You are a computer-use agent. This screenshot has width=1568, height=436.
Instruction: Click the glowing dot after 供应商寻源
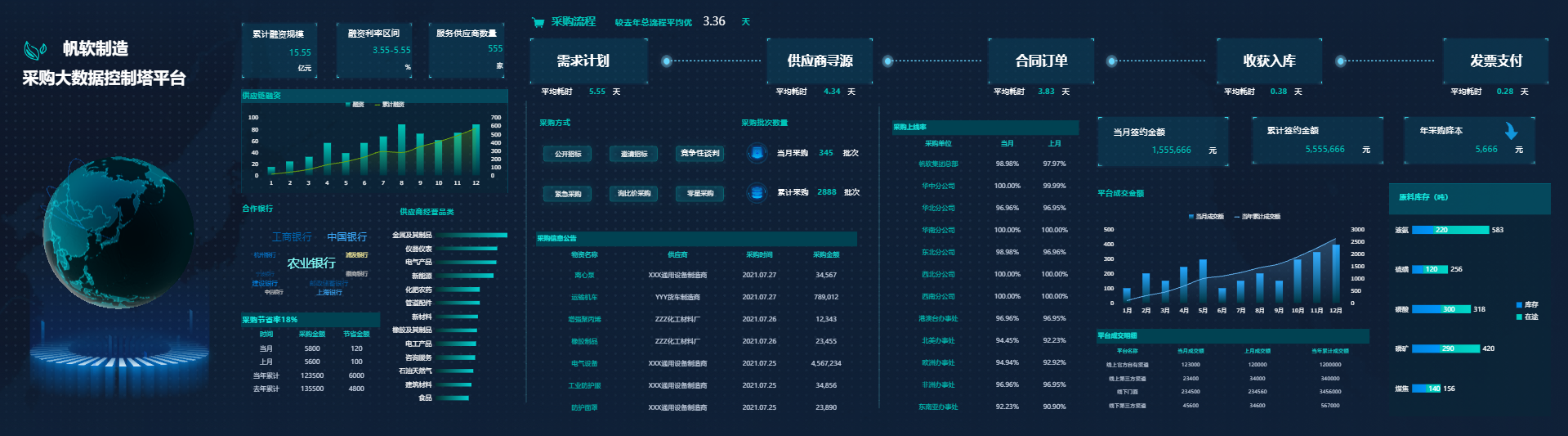tap(888, 61)
